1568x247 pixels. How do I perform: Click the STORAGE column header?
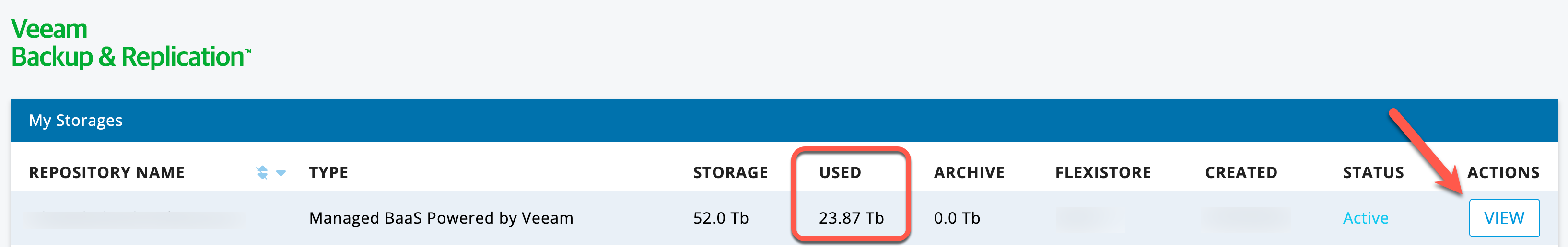(730, 173)
